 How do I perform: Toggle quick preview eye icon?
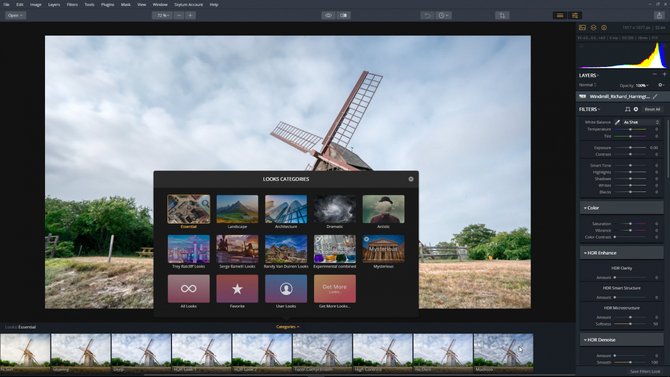click(x=328, y=15)
